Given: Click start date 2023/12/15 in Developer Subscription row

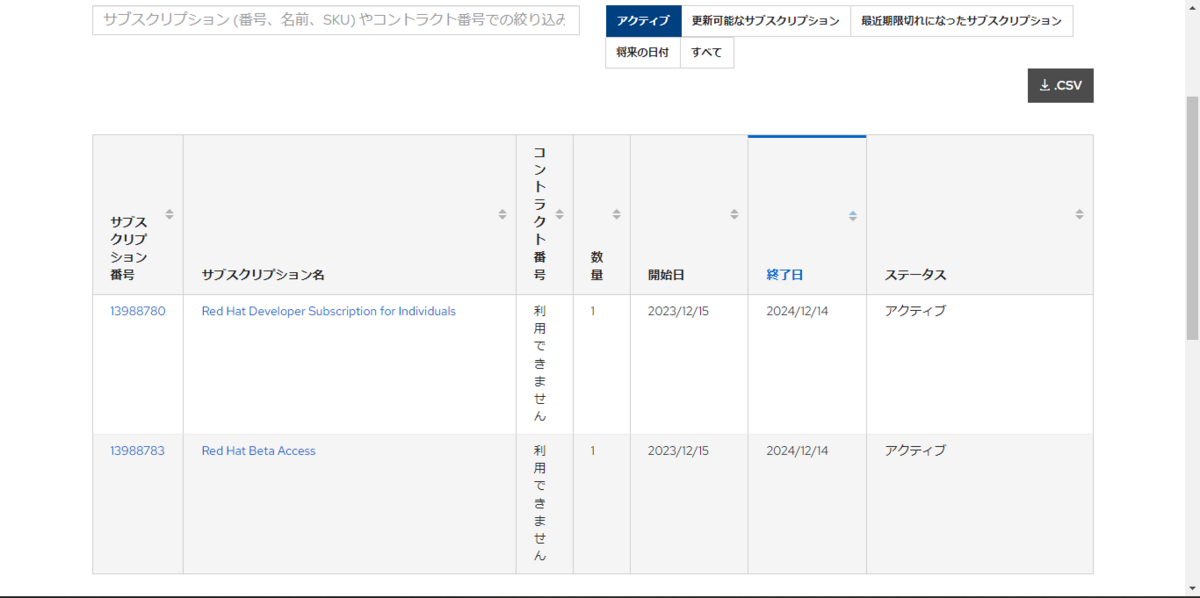Looking at the screenshot, I should pos(678,311).
